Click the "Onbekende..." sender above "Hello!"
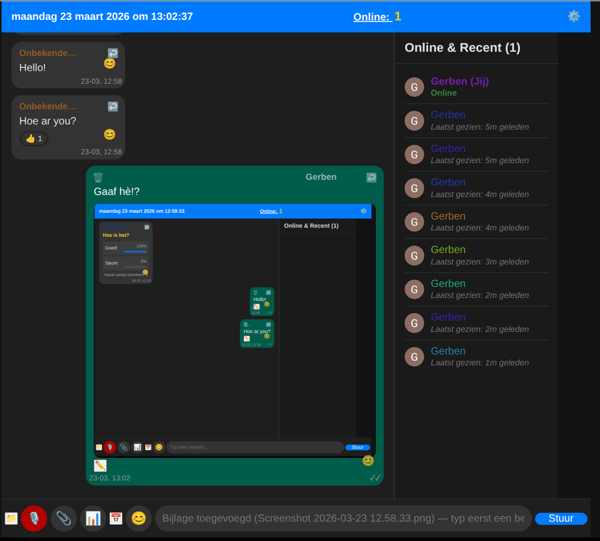 [x=48, y=53]
